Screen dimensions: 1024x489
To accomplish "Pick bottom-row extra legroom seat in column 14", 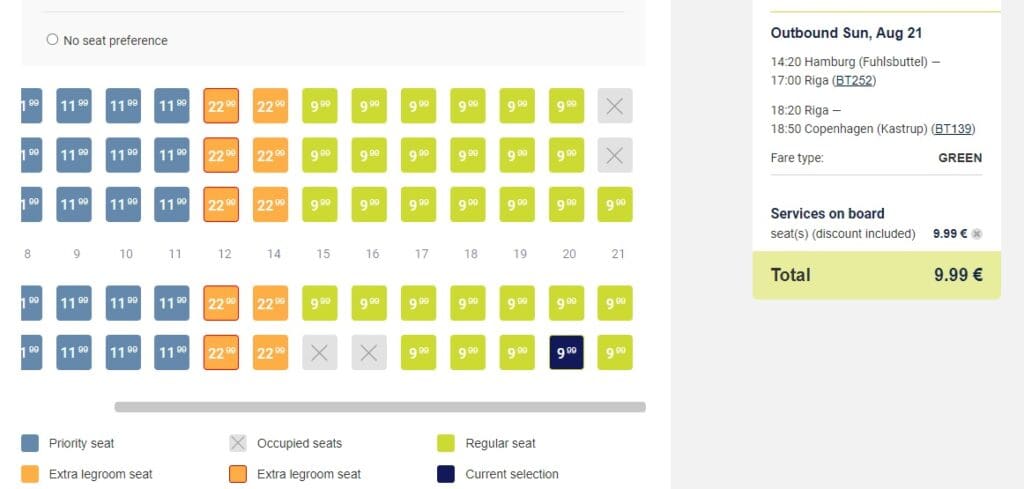I will pyautogui.click(x=271, y=352).
